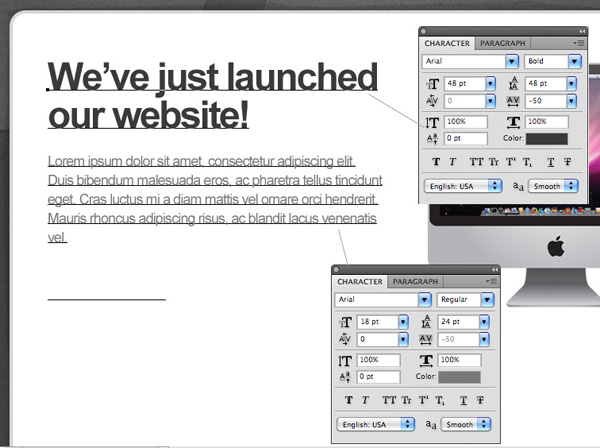600x448 pixels.
Task: Open lower Character panel options menu
Action: tap(491, 281)
